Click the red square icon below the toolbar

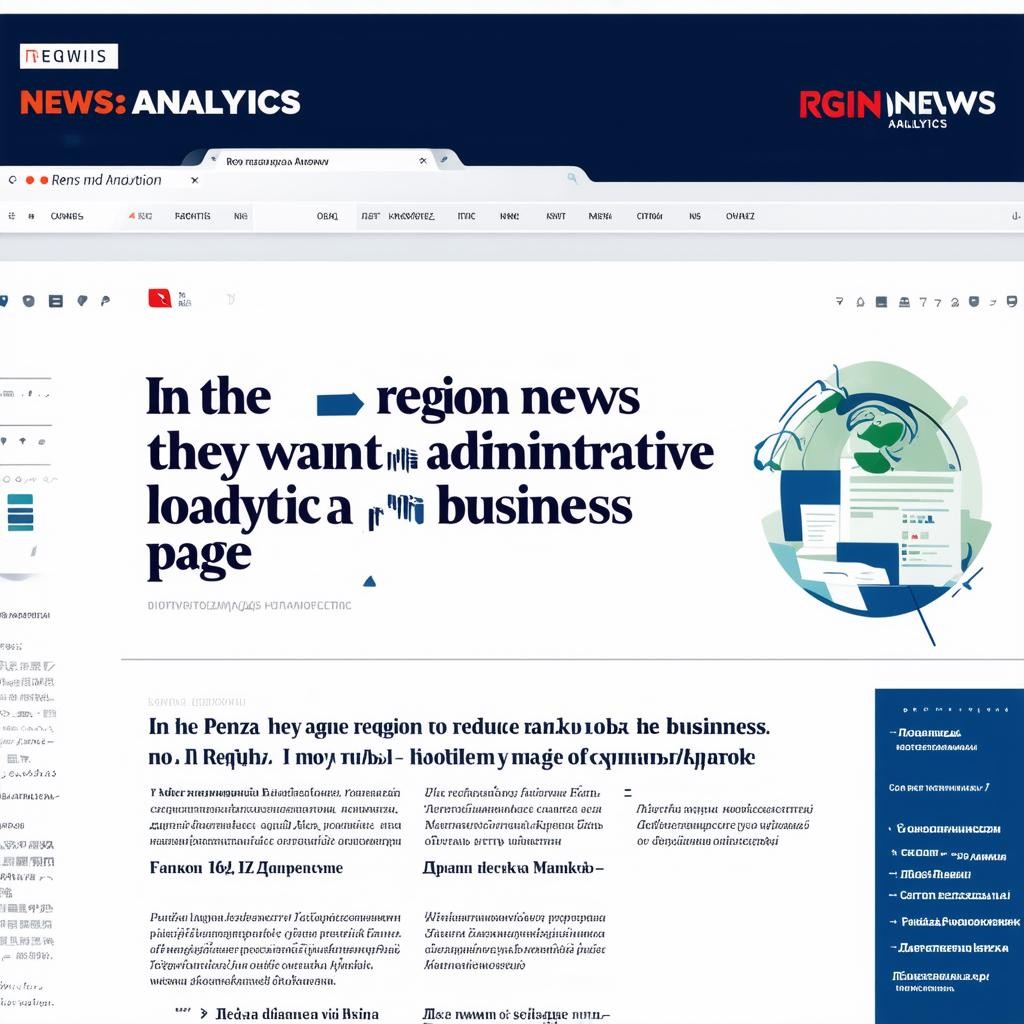click(x=159, y=297)
